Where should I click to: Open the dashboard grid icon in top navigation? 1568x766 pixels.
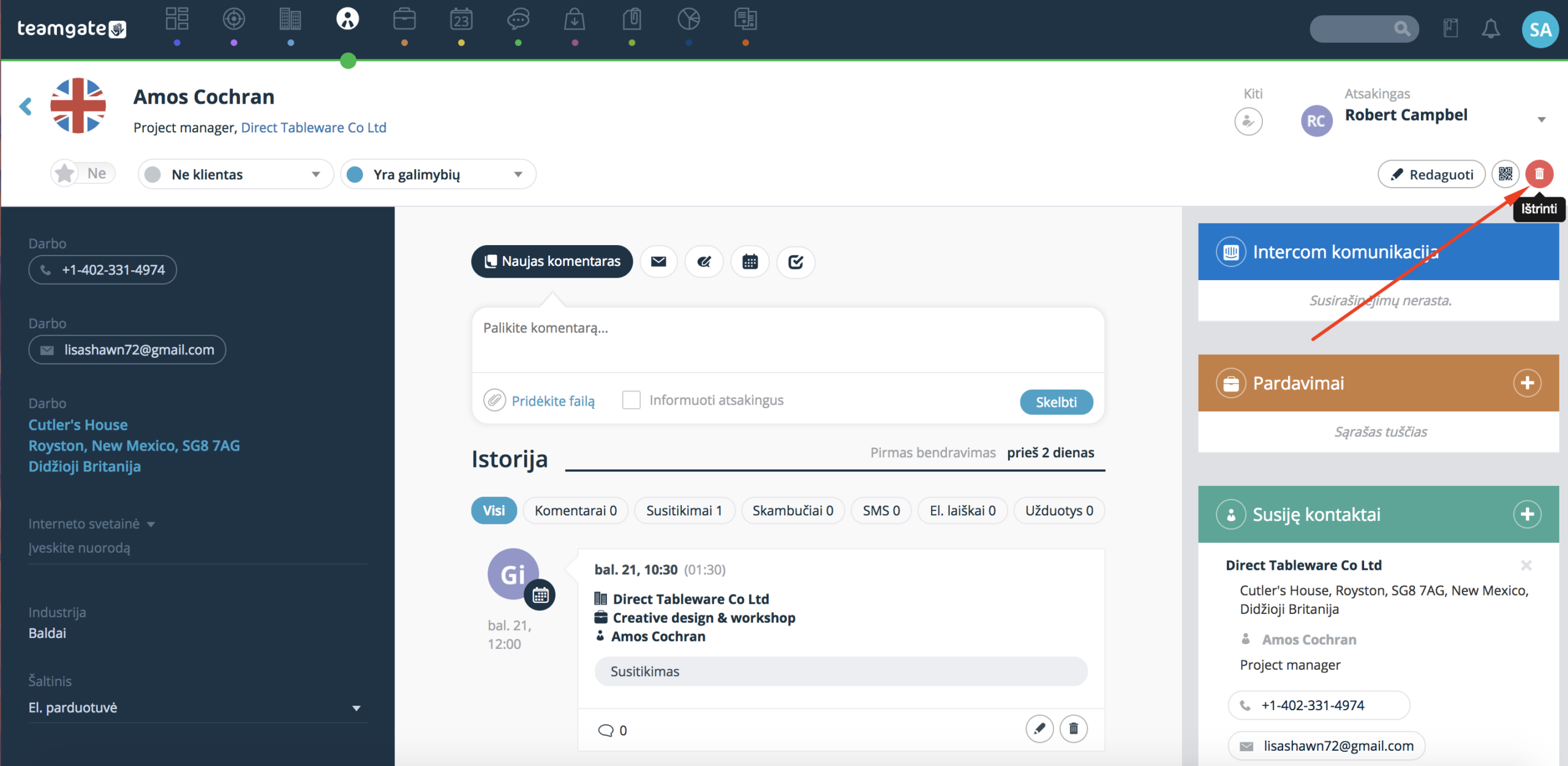[x=177, y=19]
